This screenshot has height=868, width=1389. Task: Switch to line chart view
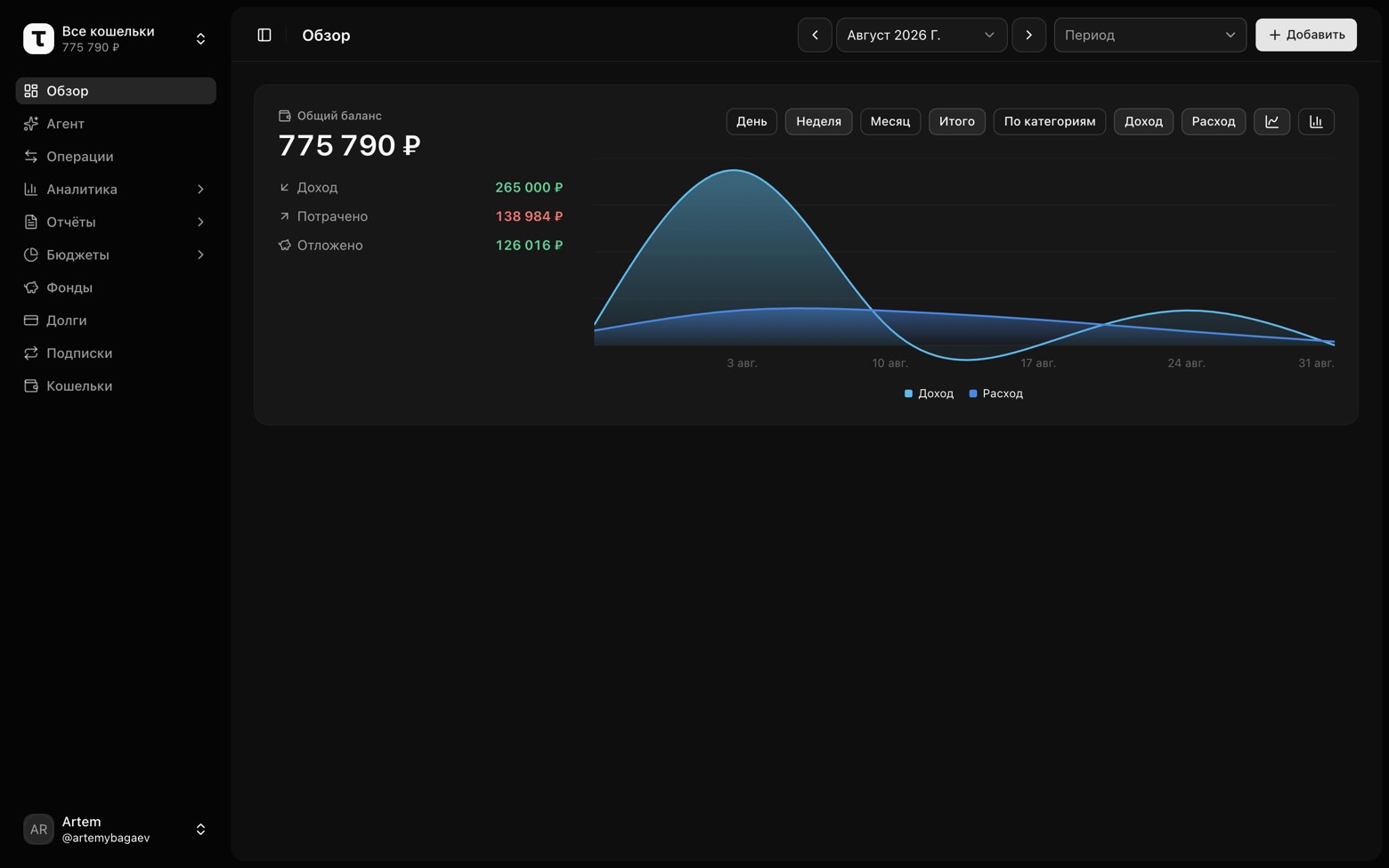pyautogui.click(x=1272, y=122)
